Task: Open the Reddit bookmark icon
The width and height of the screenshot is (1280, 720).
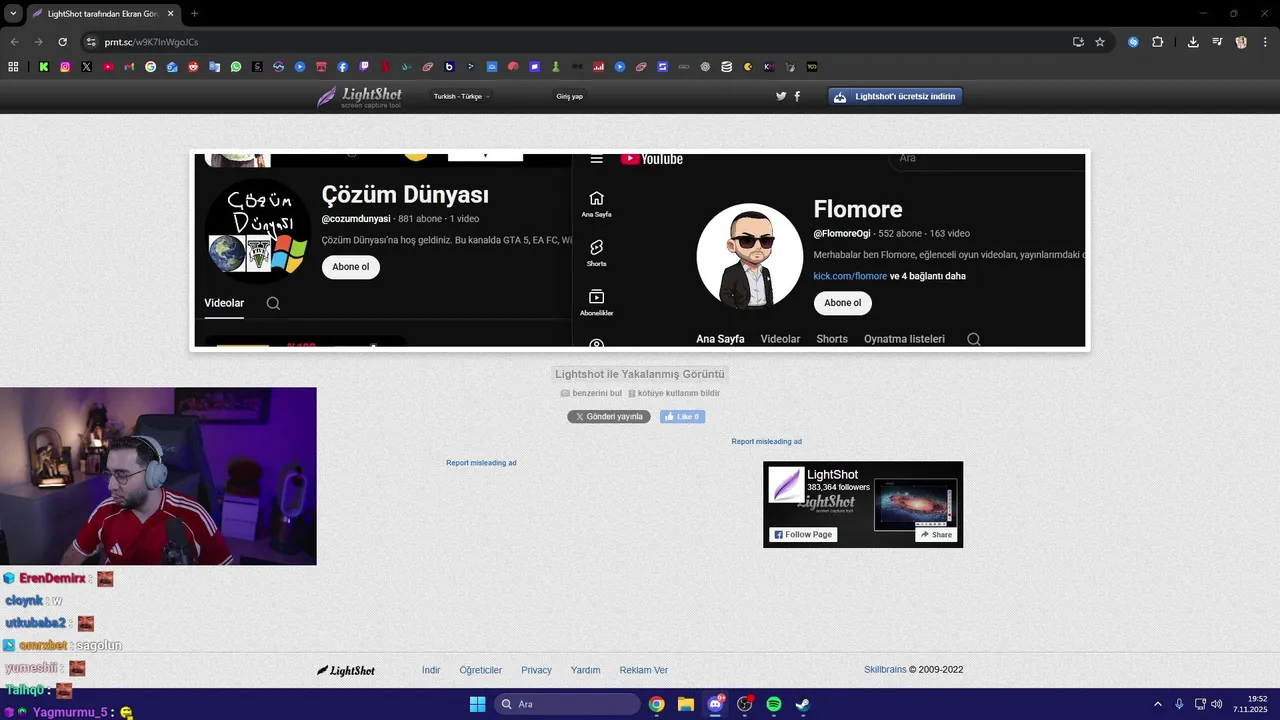Action: 193,67
